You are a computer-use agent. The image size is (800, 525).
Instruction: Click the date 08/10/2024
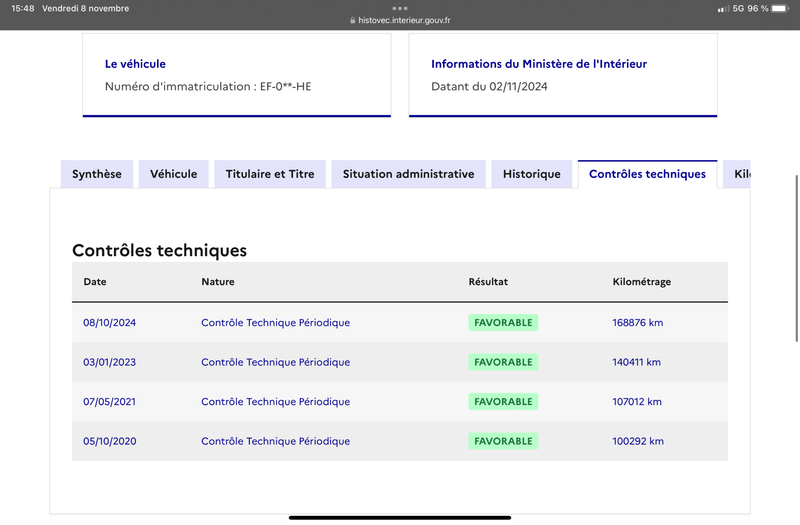click(x=110, y=322)
